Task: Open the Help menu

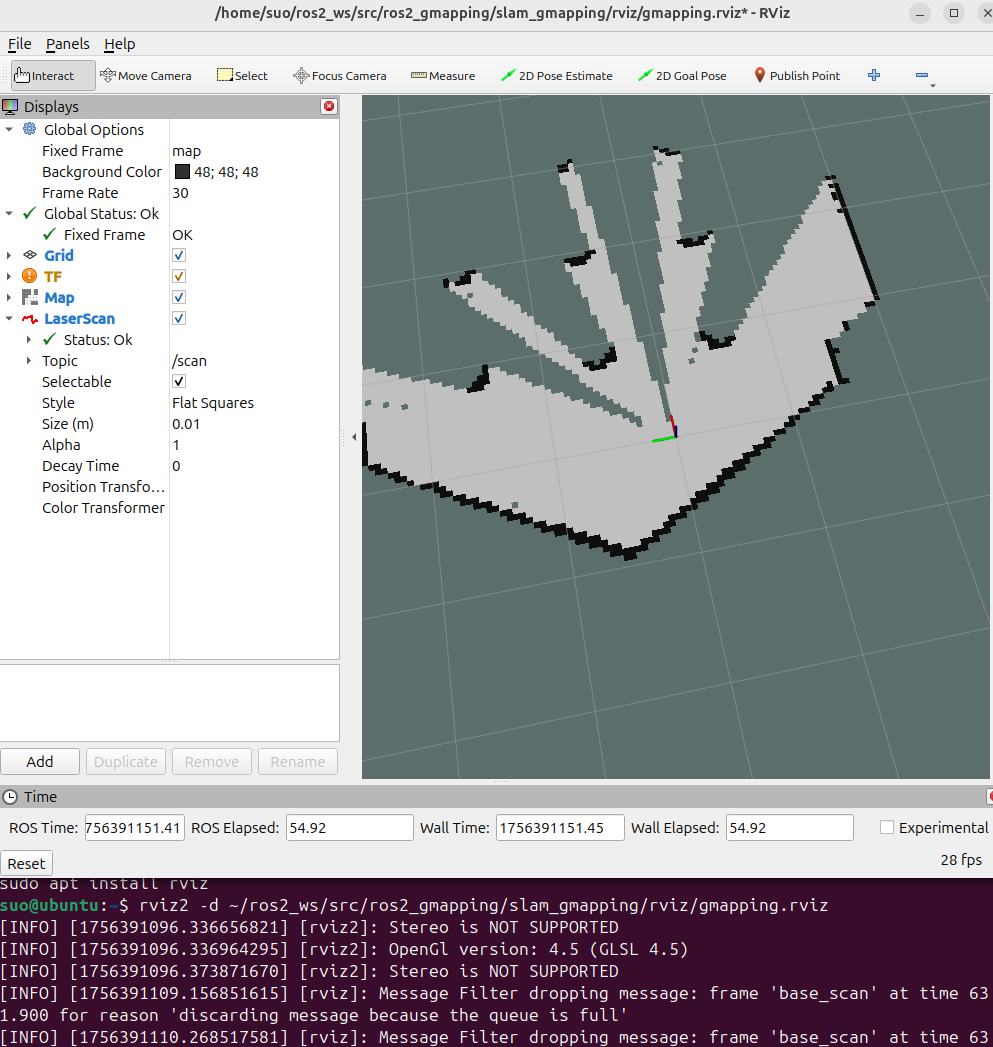Action: [120, 44]
